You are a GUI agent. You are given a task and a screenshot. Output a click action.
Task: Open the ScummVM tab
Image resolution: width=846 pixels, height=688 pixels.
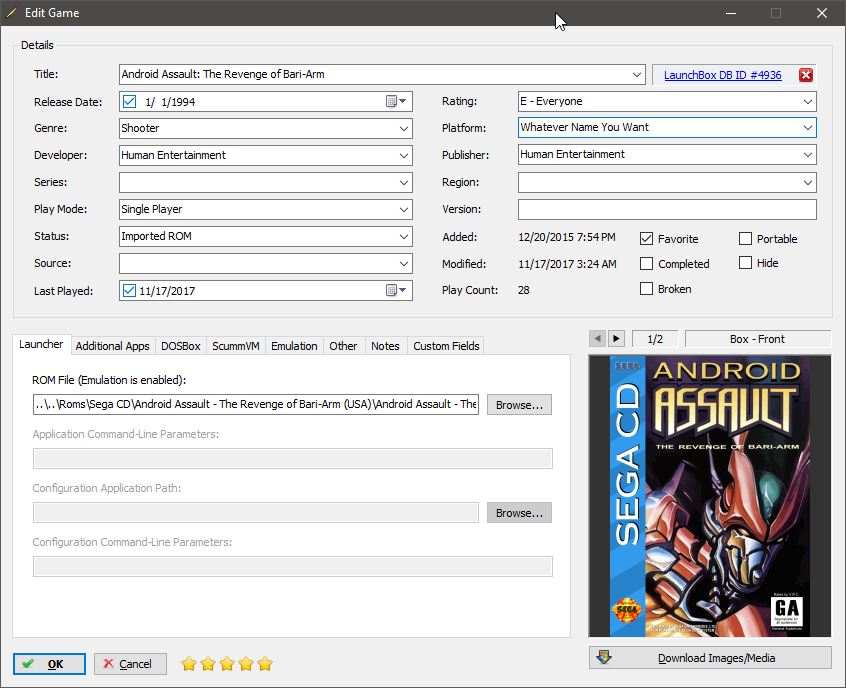tap(236, 346)
